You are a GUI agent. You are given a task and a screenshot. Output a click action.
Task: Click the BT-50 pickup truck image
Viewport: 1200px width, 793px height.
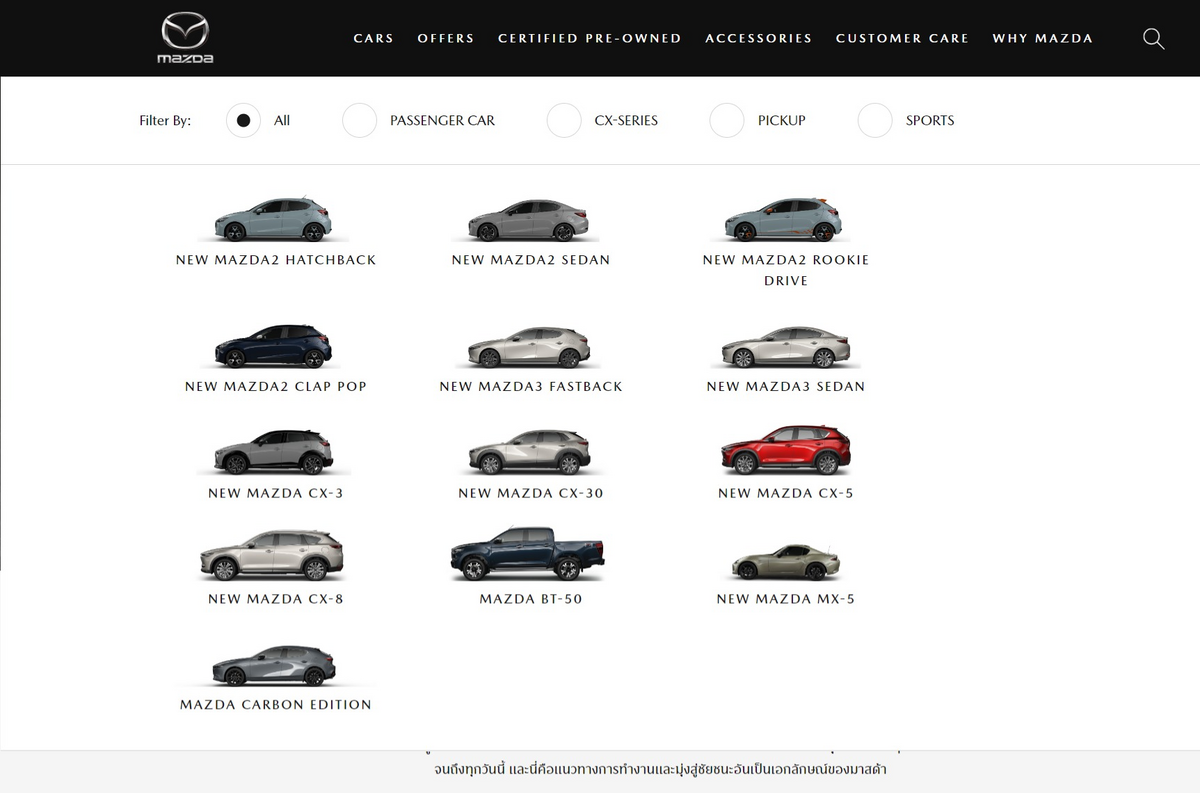[x=528, y=554]
